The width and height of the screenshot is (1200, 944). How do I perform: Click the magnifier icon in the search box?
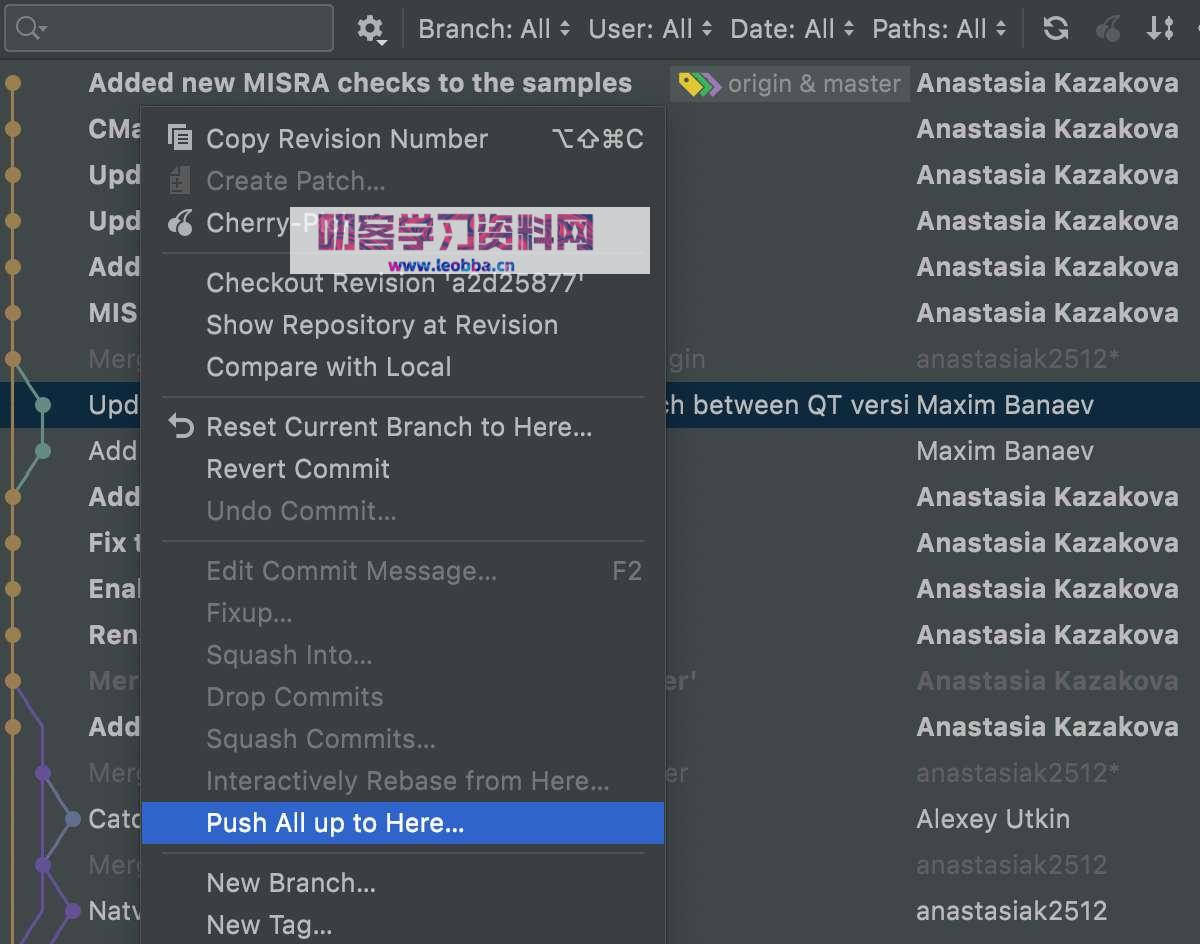click(29, 28)
